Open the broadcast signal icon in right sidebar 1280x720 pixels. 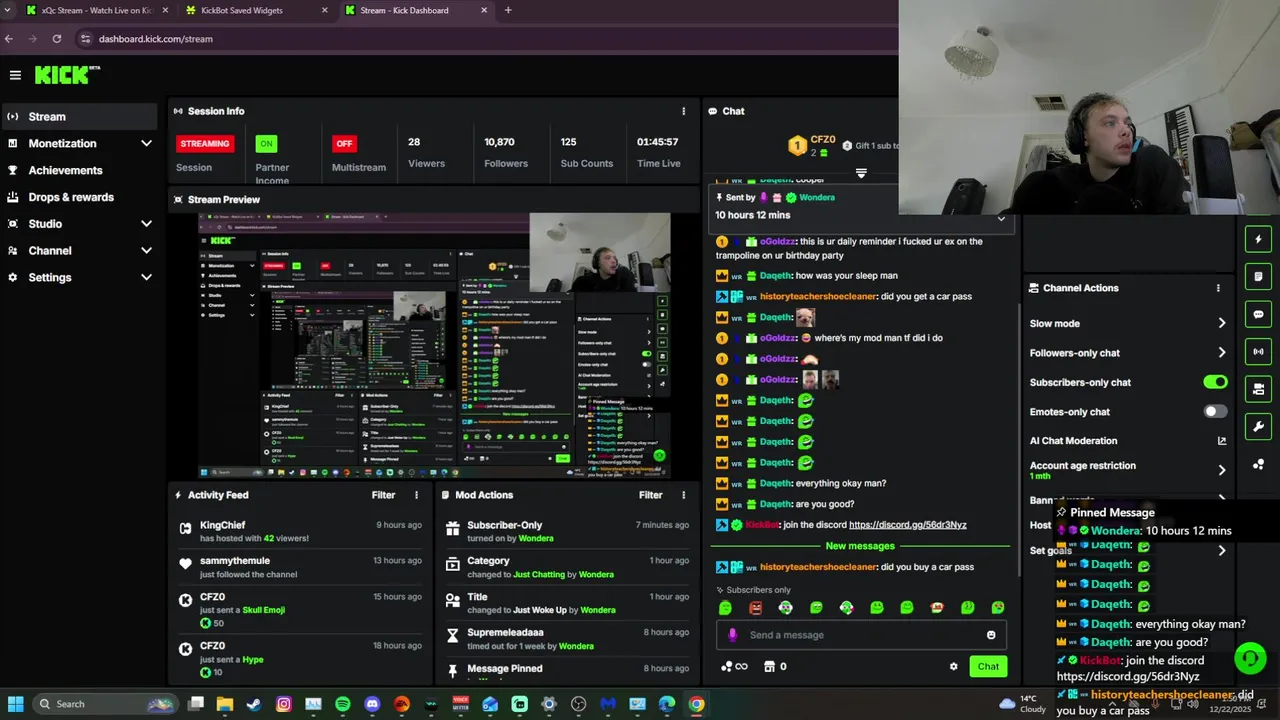[1258, 351]
